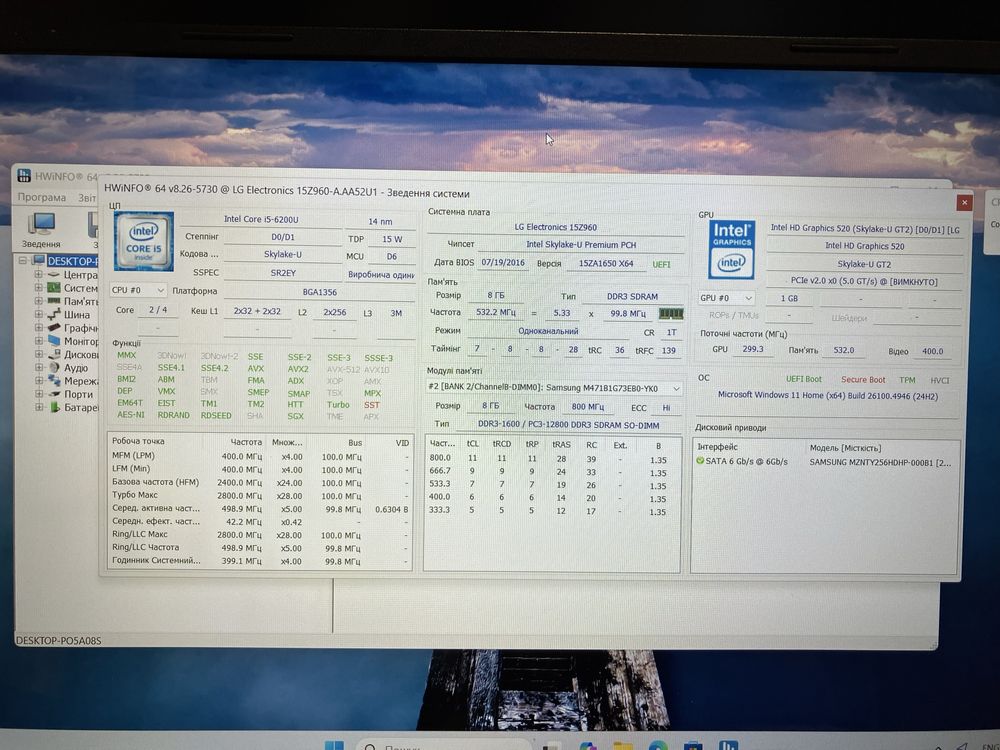Click the battery icon beside Батарея tree item

point(54,407)
